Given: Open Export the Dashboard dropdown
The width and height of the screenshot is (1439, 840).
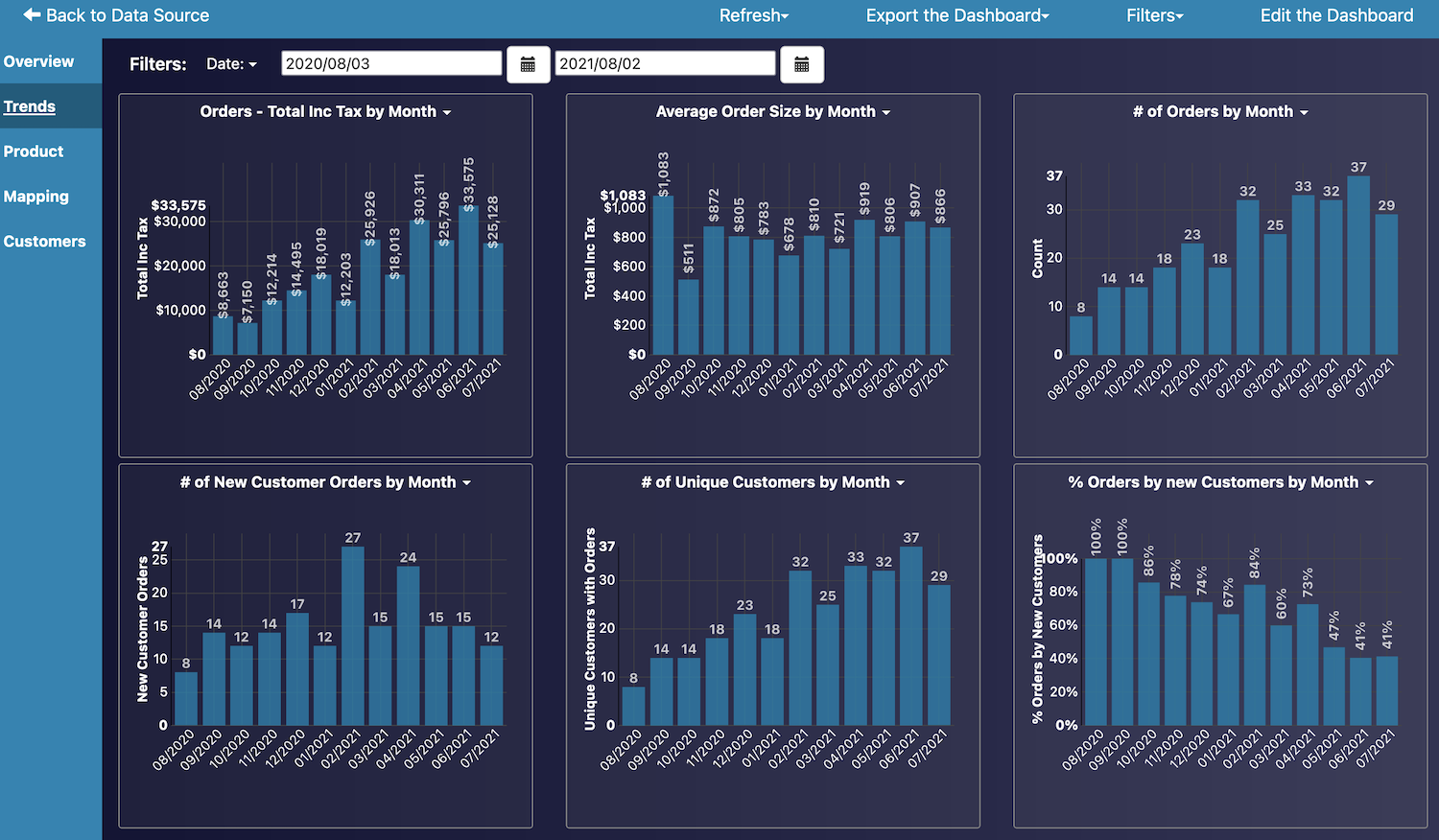Looking at the screenshot, I should coord(957,15).
